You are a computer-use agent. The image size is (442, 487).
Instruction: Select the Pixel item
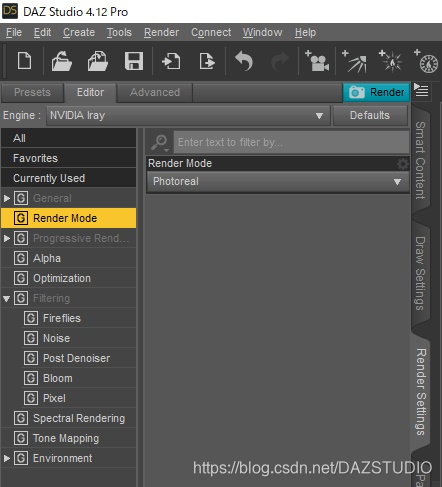click(79, 398)
